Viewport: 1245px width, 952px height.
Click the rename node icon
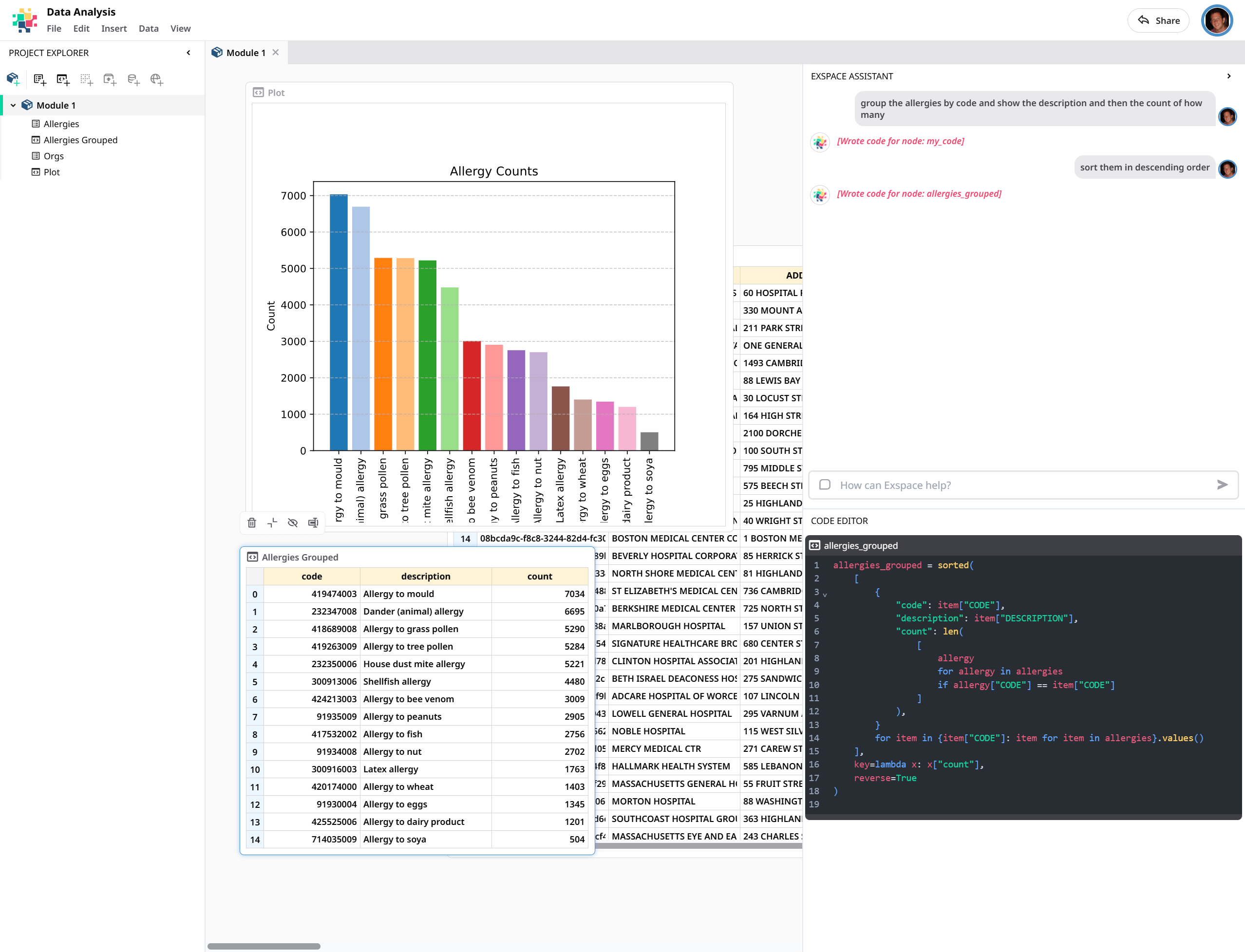pyautogui.click(x=313, y=523)
